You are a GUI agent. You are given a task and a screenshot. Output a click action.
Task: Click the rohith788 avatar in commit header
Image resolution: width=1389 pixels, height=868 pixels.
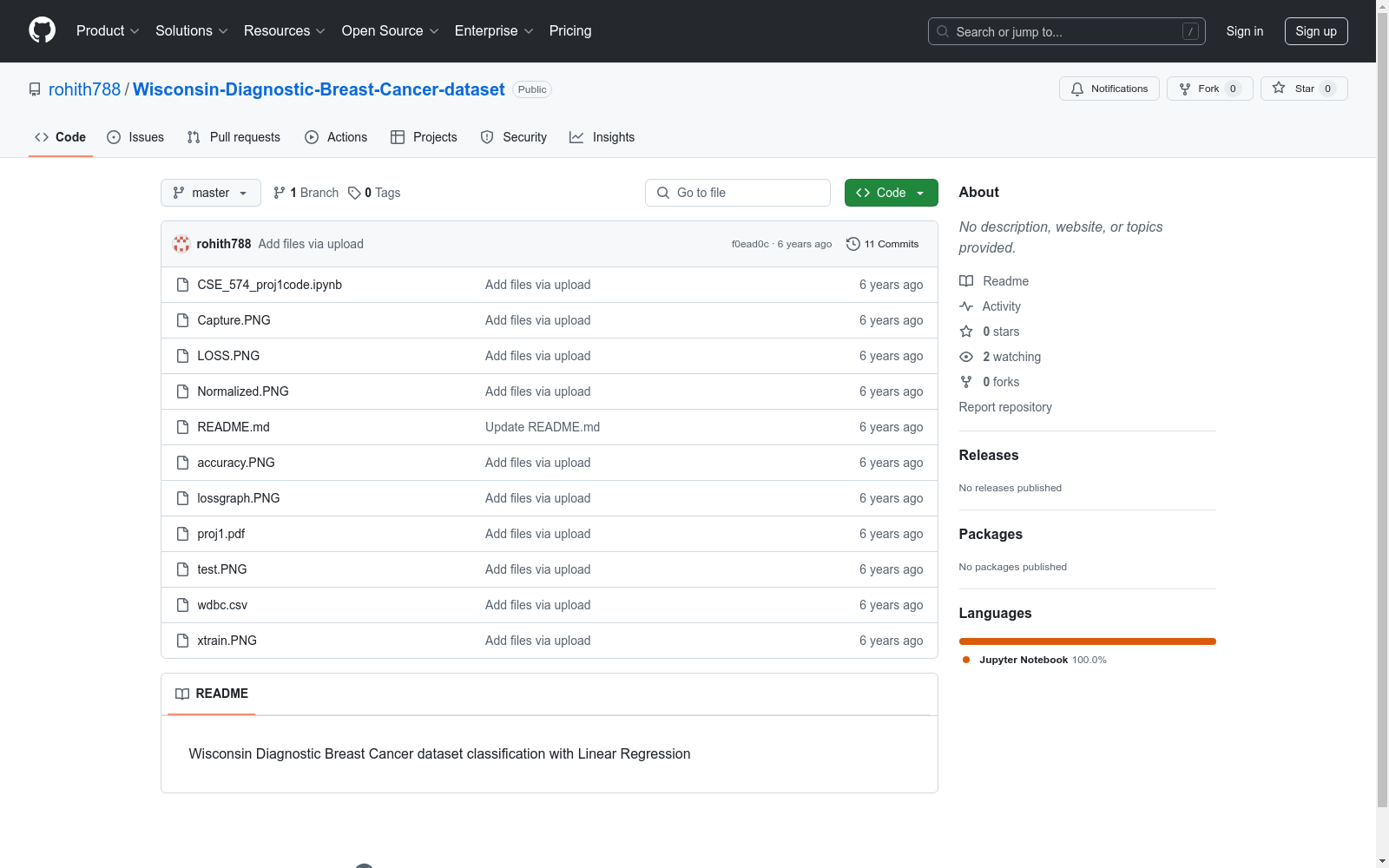click(x=181, y=244)
